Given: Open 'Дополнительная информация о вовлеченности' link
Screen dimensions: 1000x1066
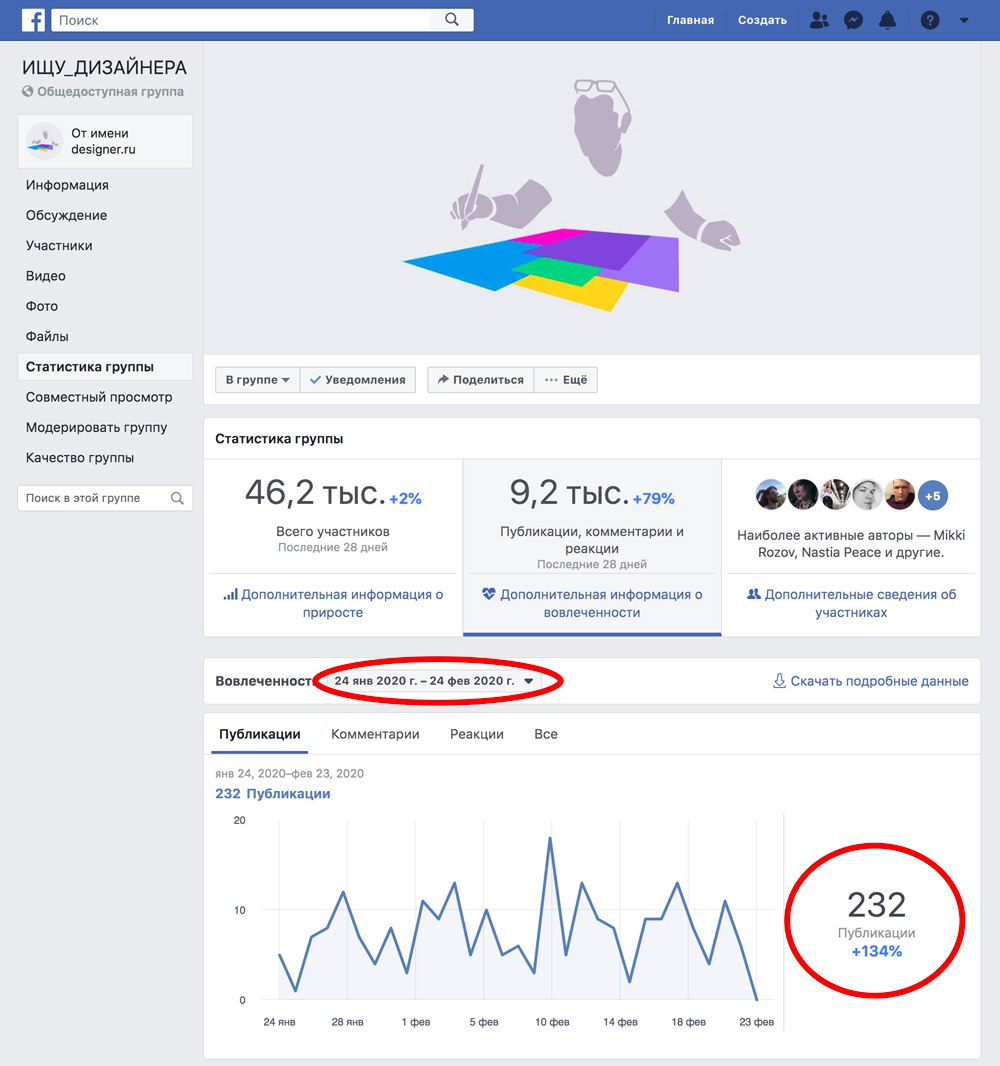Looking at the screenshot, I should (592, 603).
